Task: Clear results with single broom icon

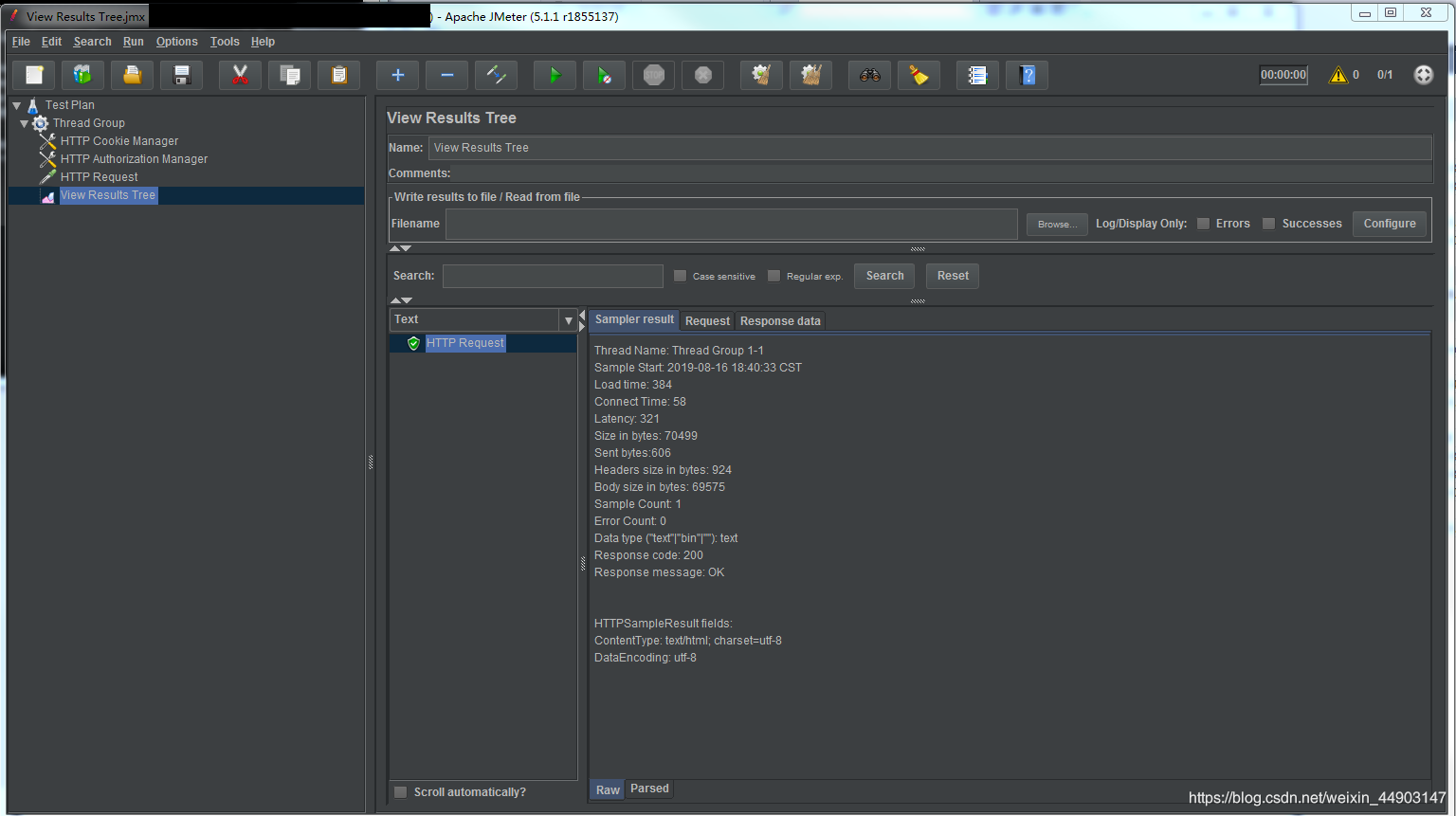Action: (x=761, y=75)
